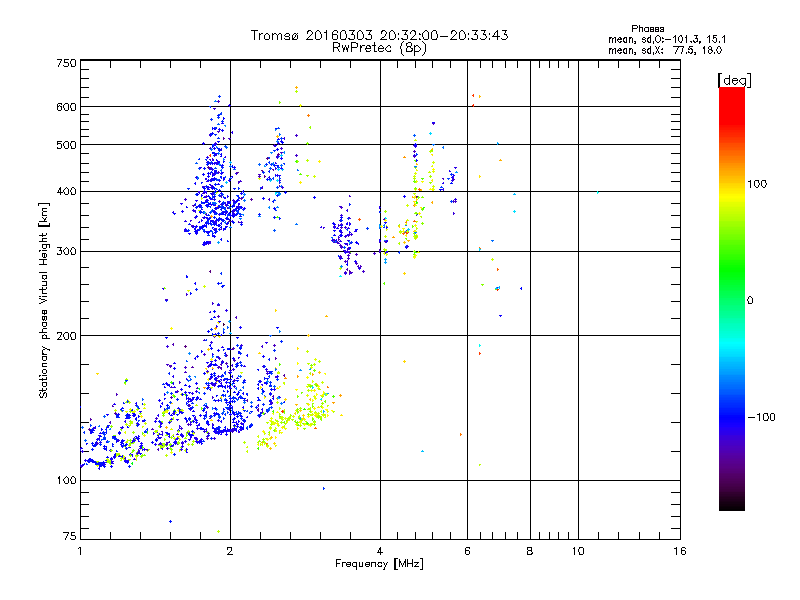Viewport: 800px width, 600px height.
Task: Select the 'Phases' header text
Action: 647,29
